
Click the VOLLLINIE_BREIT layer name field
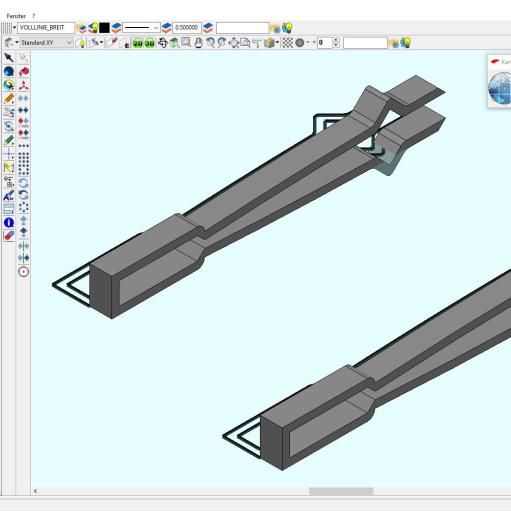(46, 28)
